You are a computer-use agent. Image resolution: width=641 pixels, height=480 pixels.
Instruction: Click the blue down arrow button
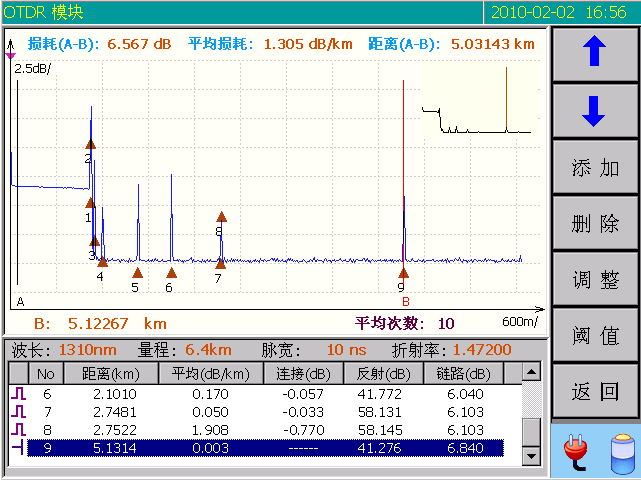click(595, 110)
